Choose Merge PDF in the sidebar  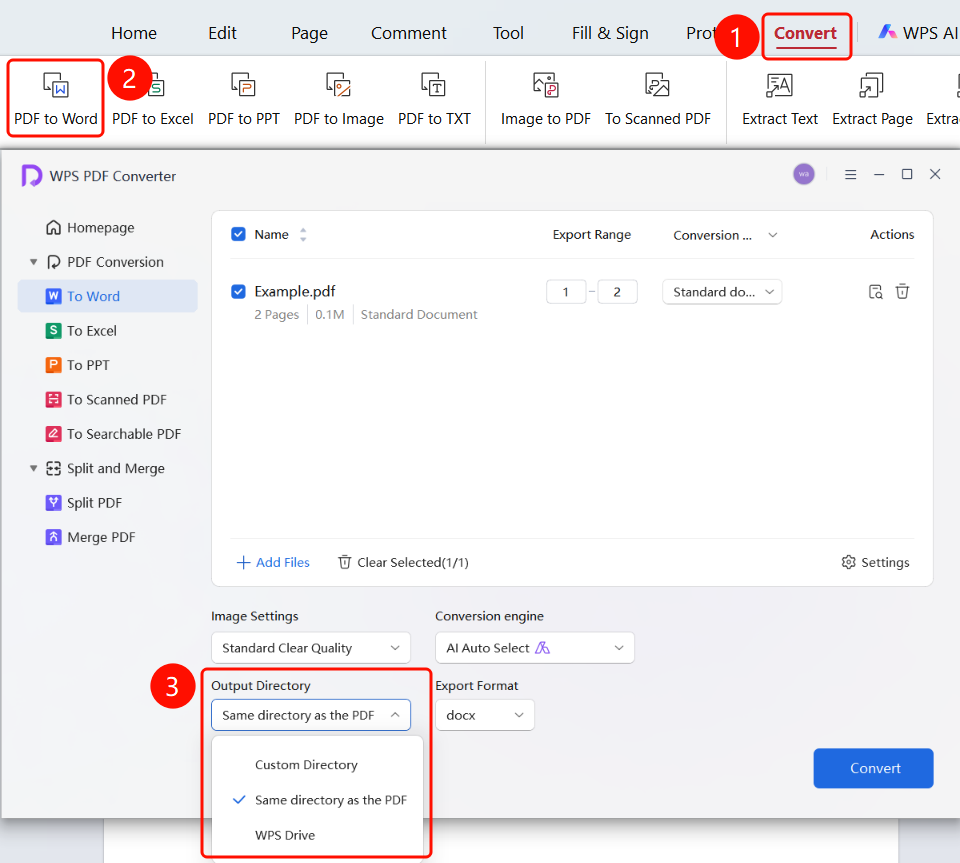[x=91, y=537]
